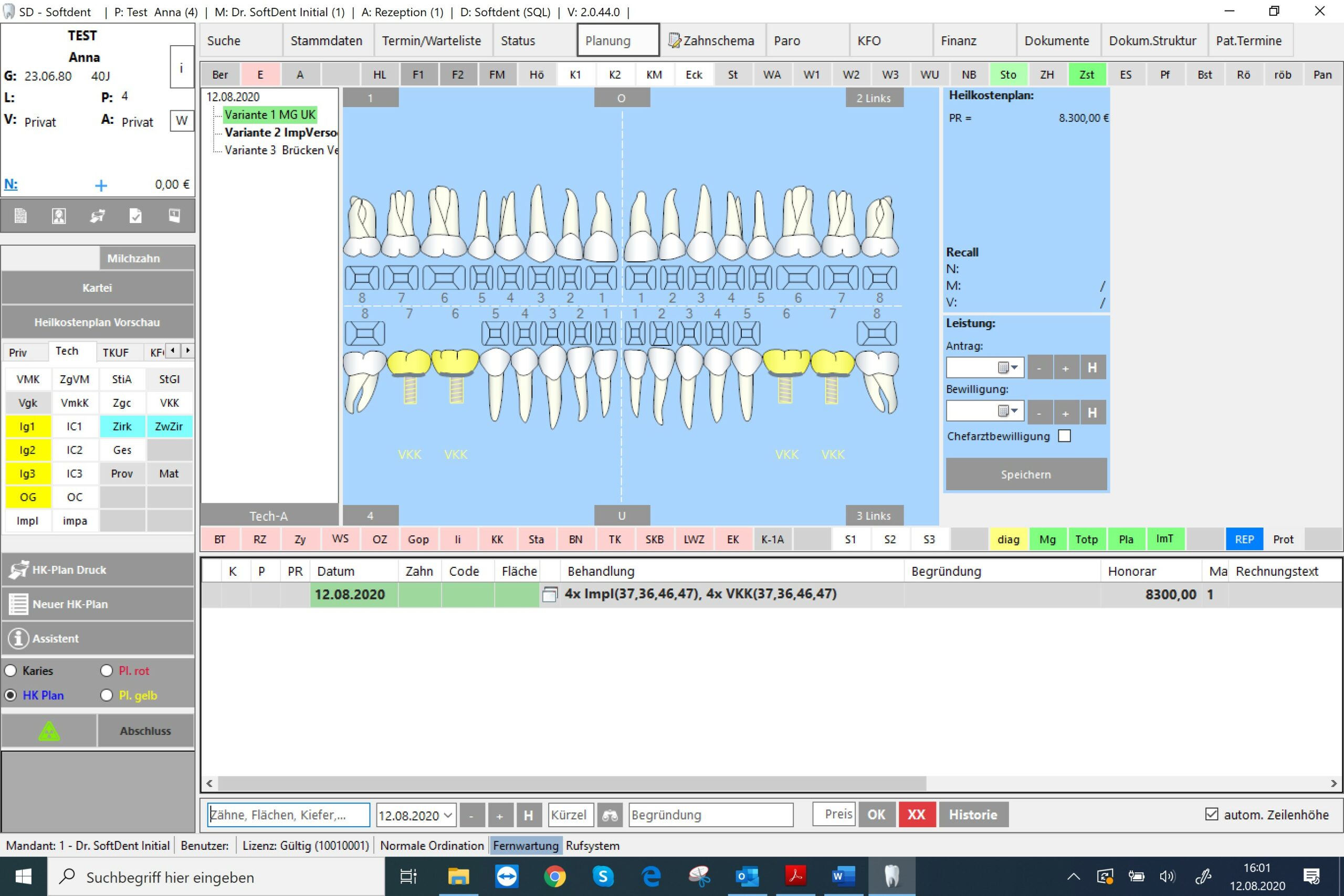Click the cyan Zirk code button
Image resolution: width=1344 pixels, height=896 pixels.
[x=122, y=426]
